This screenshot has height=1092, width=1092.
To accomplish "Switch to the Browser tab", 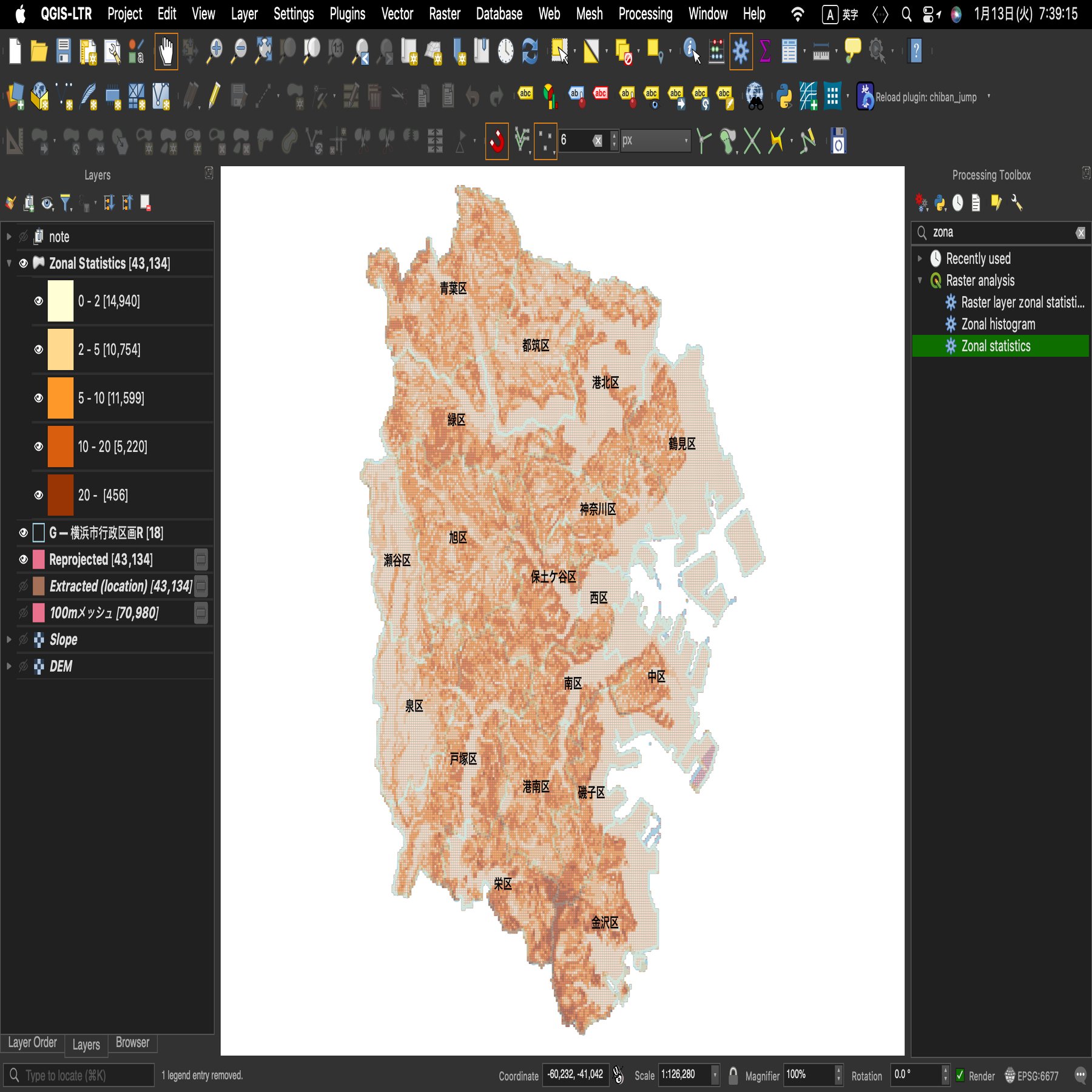I will [x=132, y=1043].
